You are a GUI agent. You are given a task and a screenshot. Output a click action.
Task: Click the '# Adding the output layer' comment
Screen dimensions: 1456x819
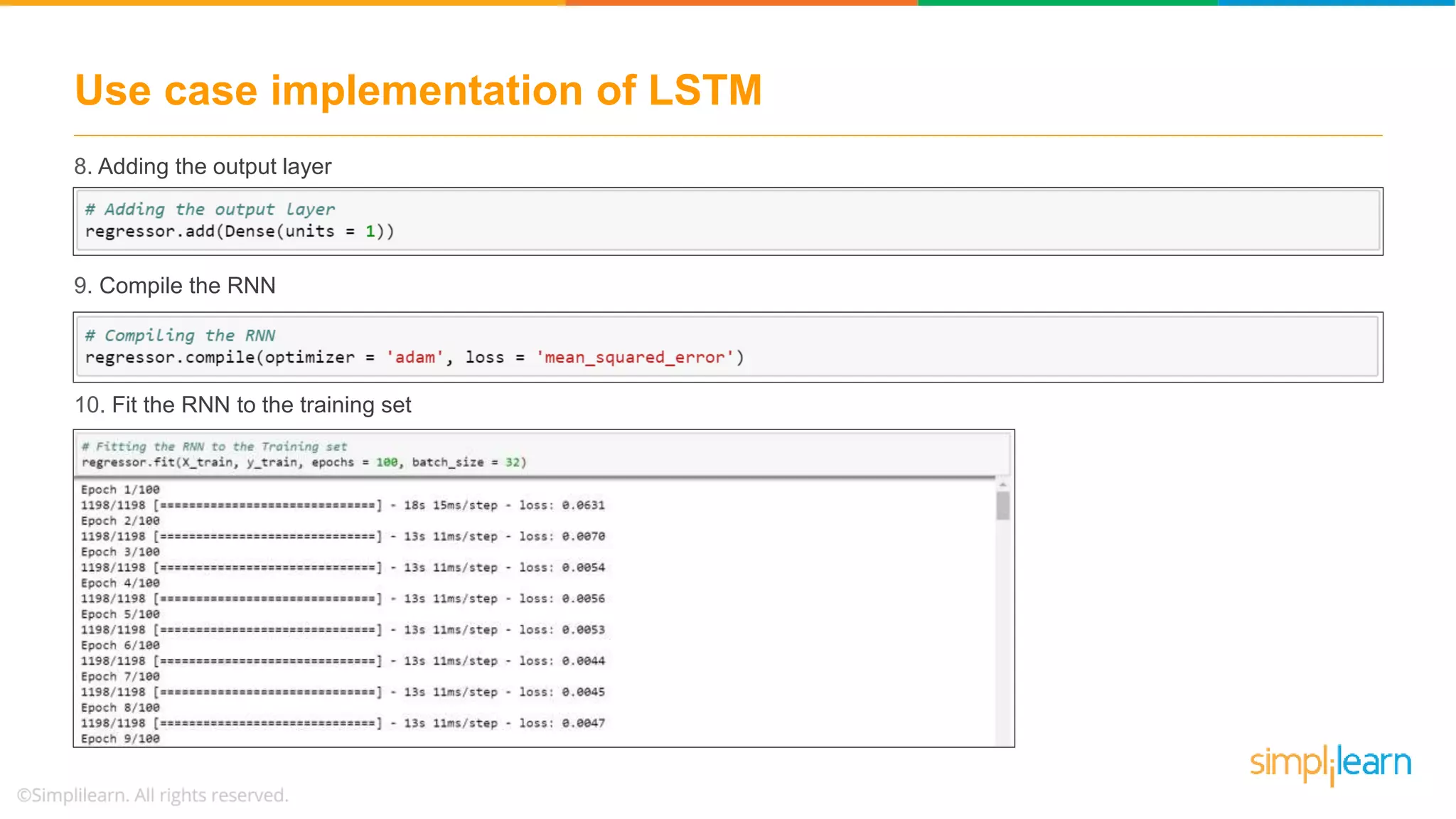coord(210,209)
